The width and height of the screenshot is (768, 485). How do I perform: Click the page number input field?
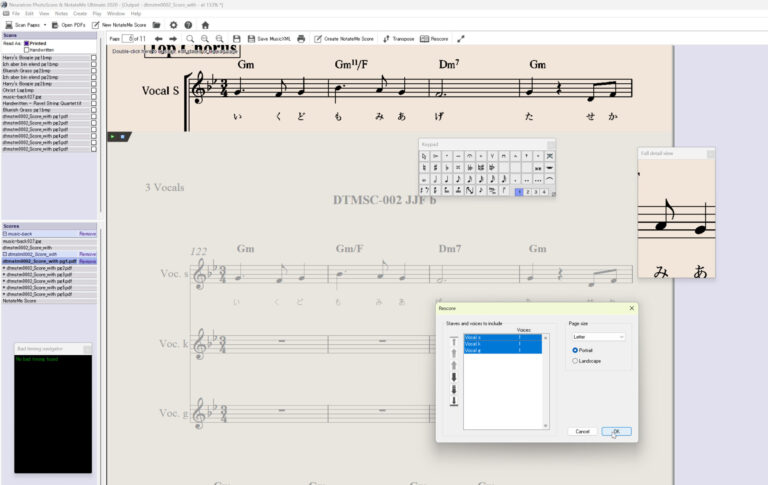(127, 39)
